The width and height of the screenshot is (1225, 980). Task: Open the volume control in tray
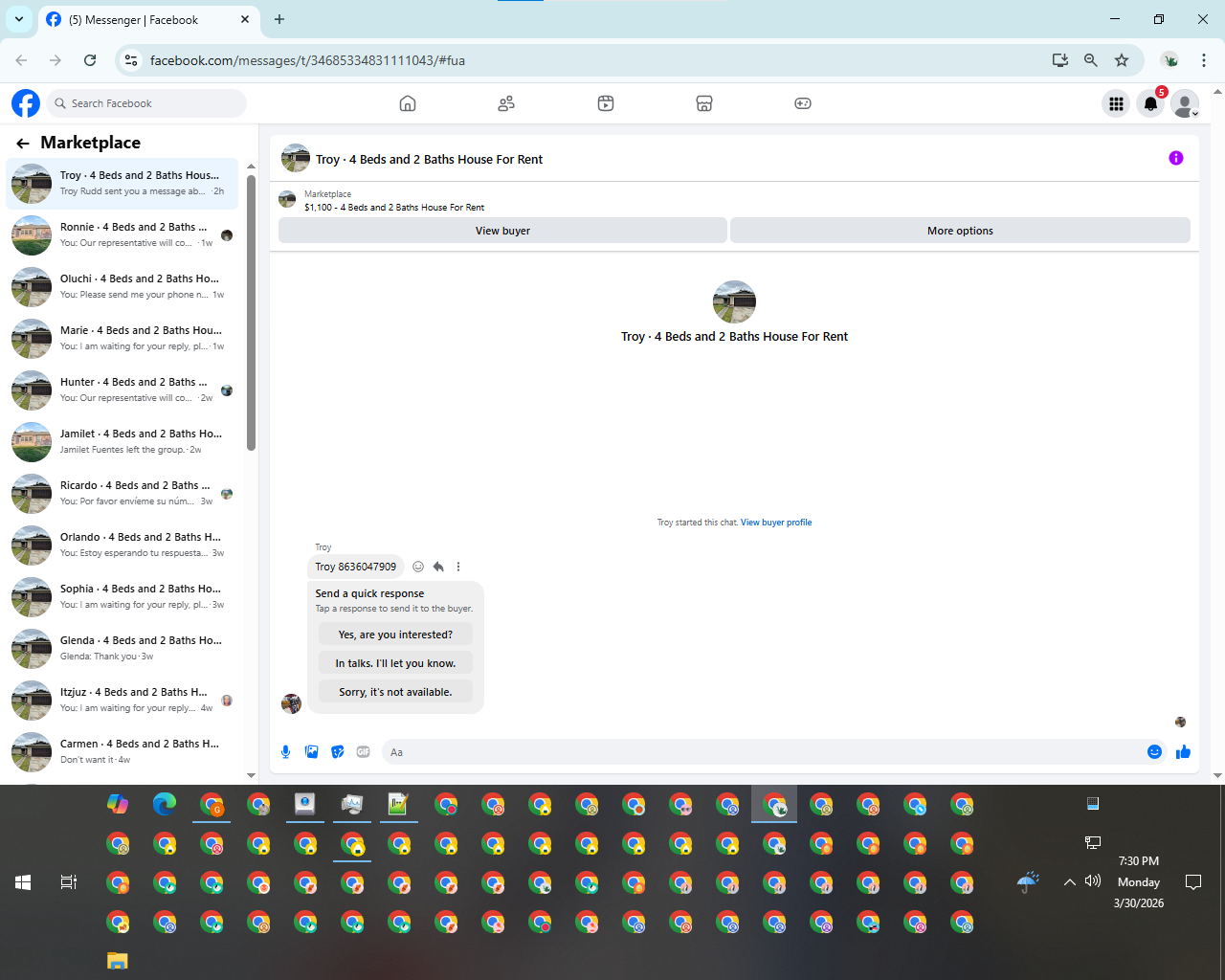click(x=1093, y=881)
